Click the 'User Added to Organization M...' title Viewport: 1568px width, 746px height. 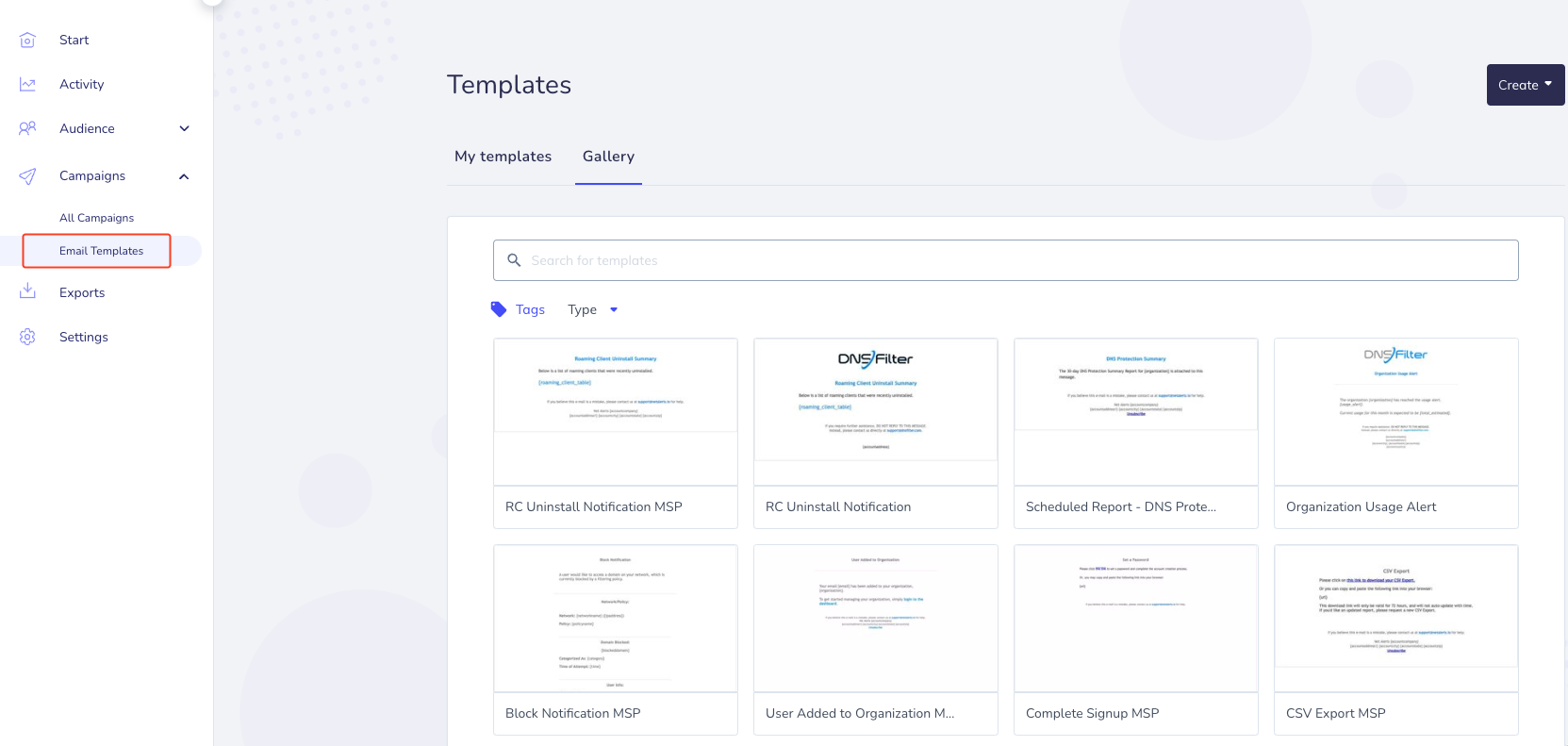pos(860,713)
